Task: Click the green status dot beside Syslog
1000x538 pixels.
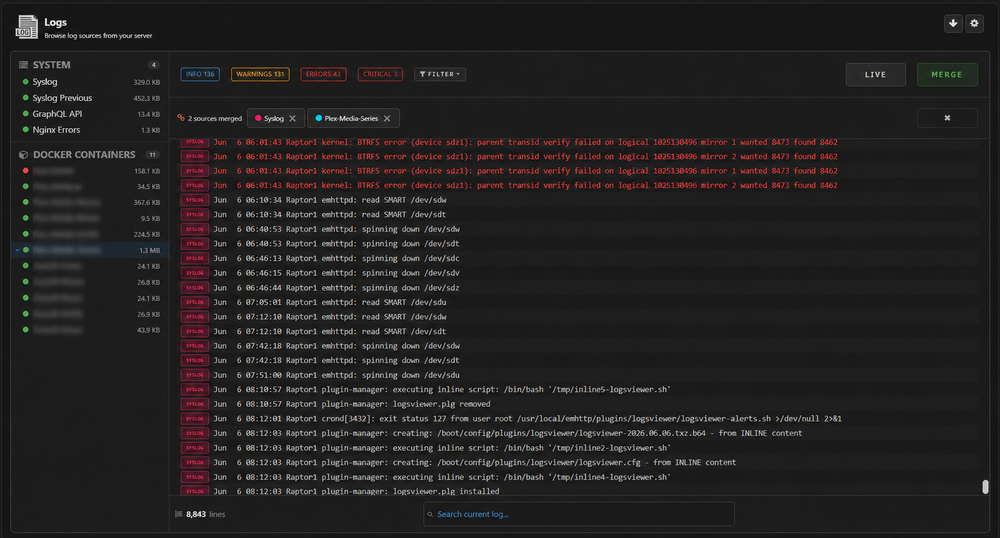Action: [x=26, y=82]
